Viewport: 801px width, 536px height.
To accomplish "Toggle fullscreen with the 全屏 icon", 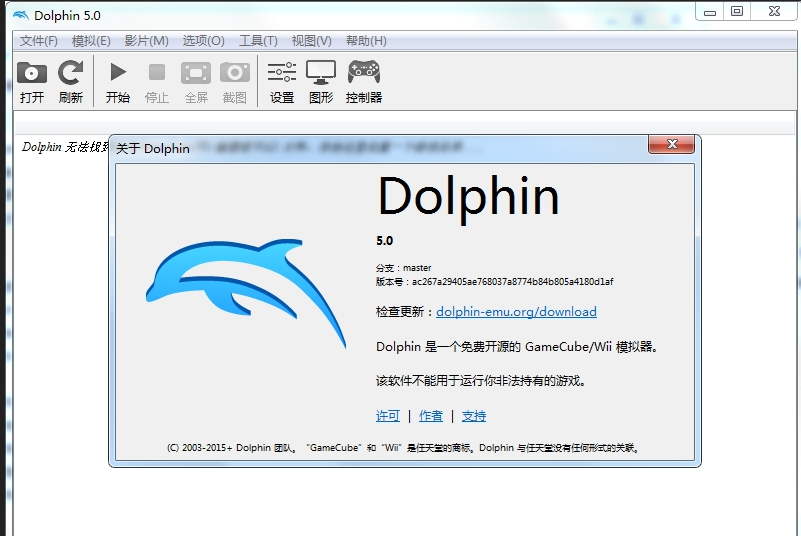I will pyautogui.click(x=196, y=82).
